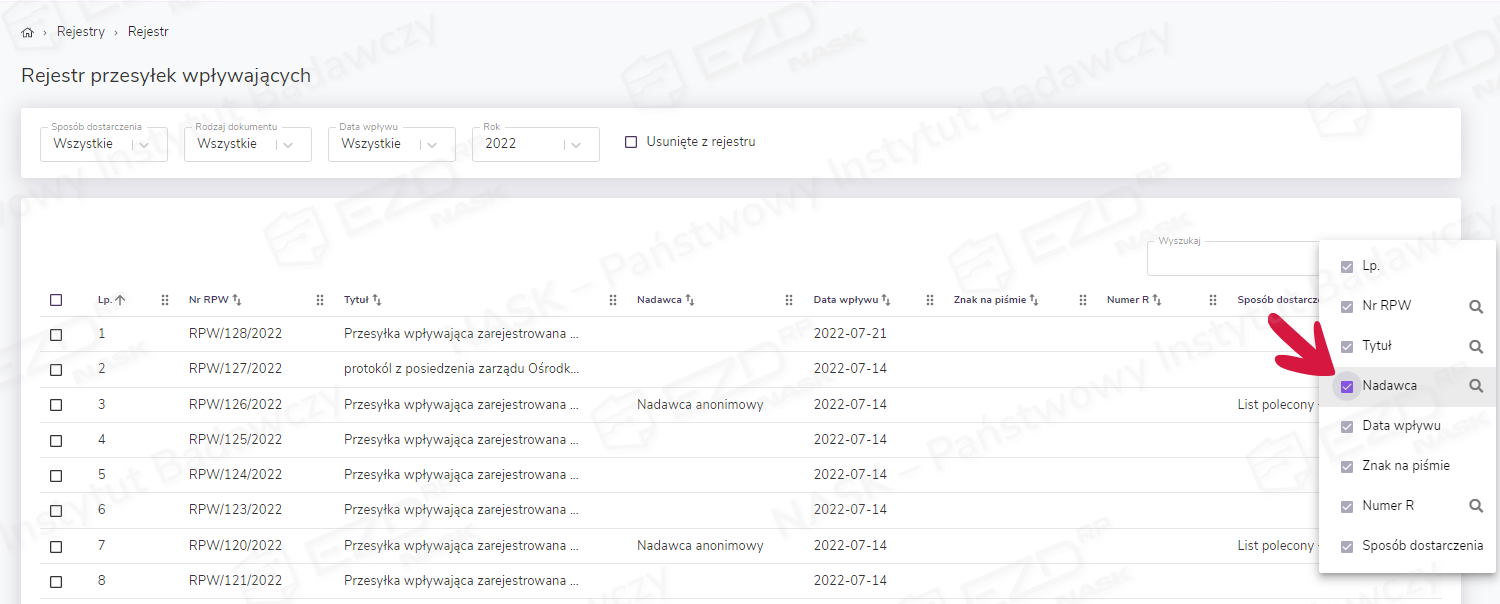The width and height of the screenshot is (1500, 604).
Task: Select Data wpływu item in column menu
Action: 1400,426
